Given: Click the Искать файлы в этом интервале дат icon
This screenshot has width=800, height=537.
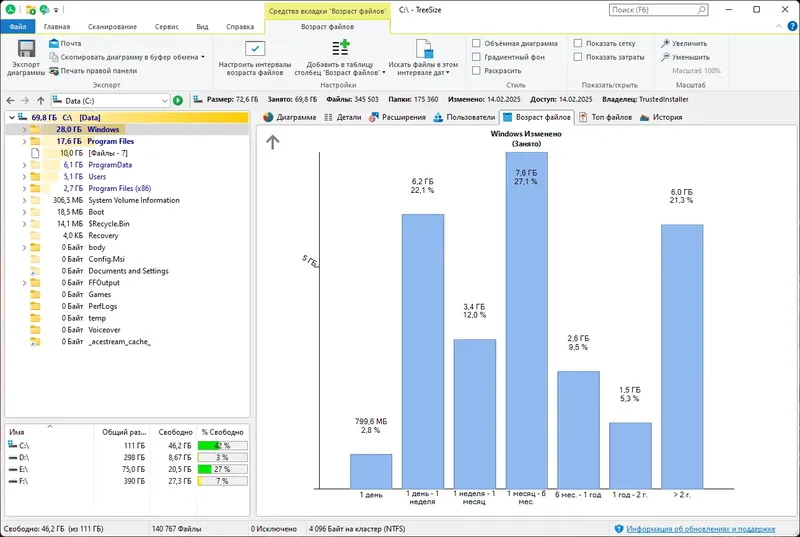Looking at the screenshot, I should (423, 49).
